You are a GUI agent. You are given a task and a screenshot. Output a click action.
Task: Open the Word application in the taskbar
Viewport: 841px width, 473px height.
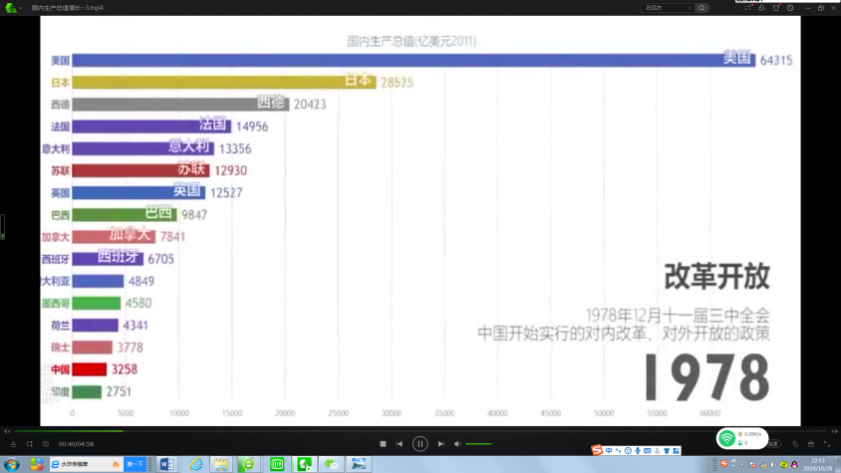pos(167,464)
